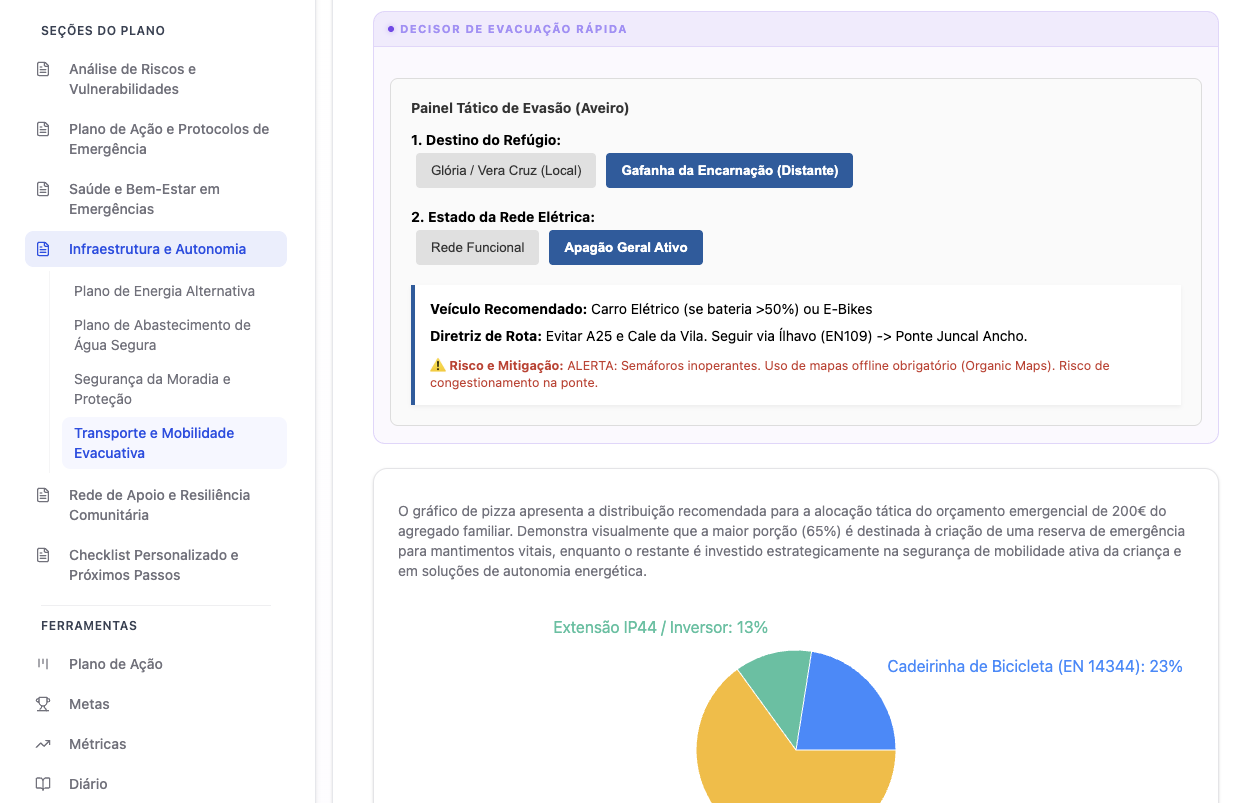The image size is (1253, 803).
Task: Go to Saúde e Bem-Estar em Emergências
Action: (156, 199)
